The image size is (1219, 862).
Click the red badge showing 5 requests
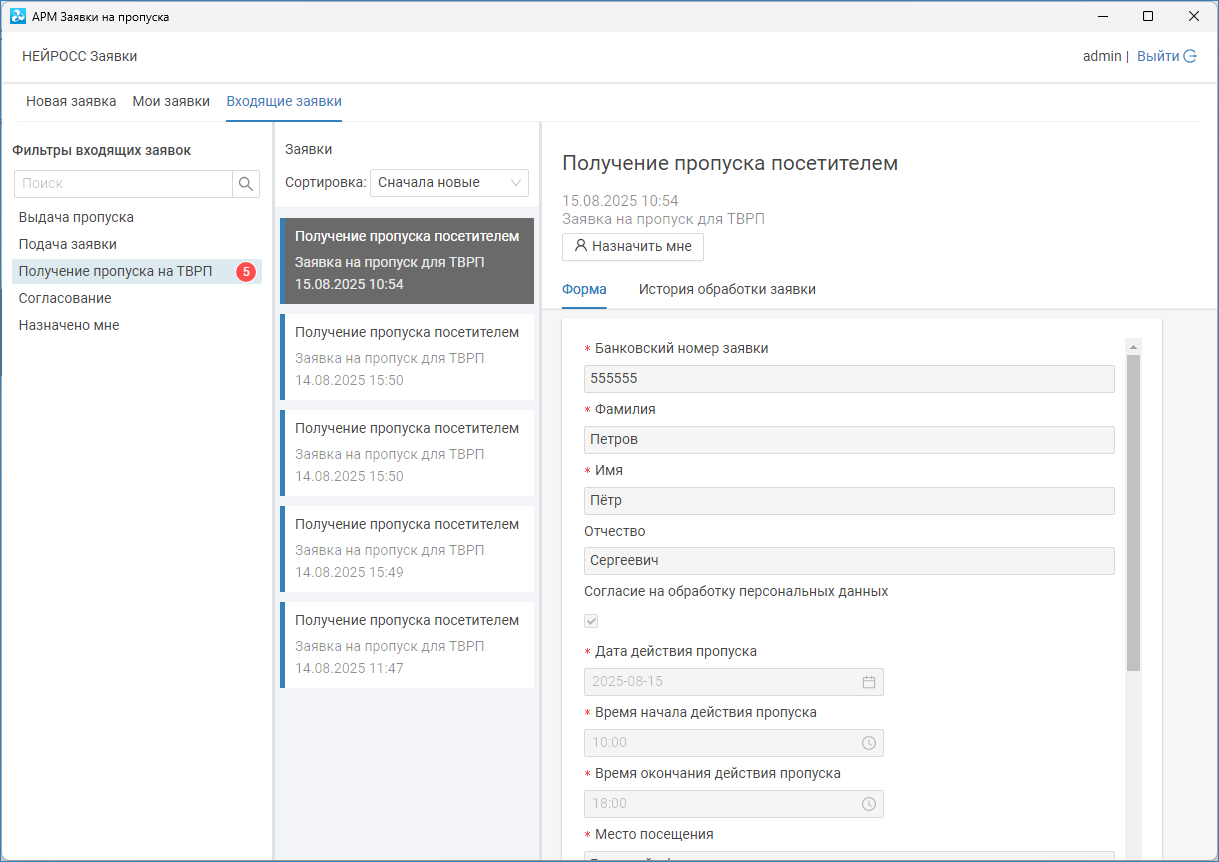[x=246, y=272]
